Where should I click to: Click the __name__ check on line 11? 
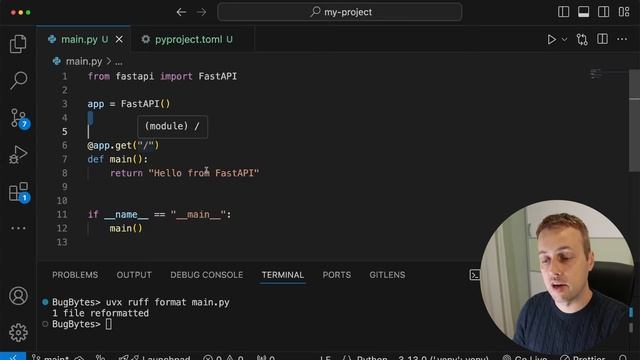tap(159, 215)
